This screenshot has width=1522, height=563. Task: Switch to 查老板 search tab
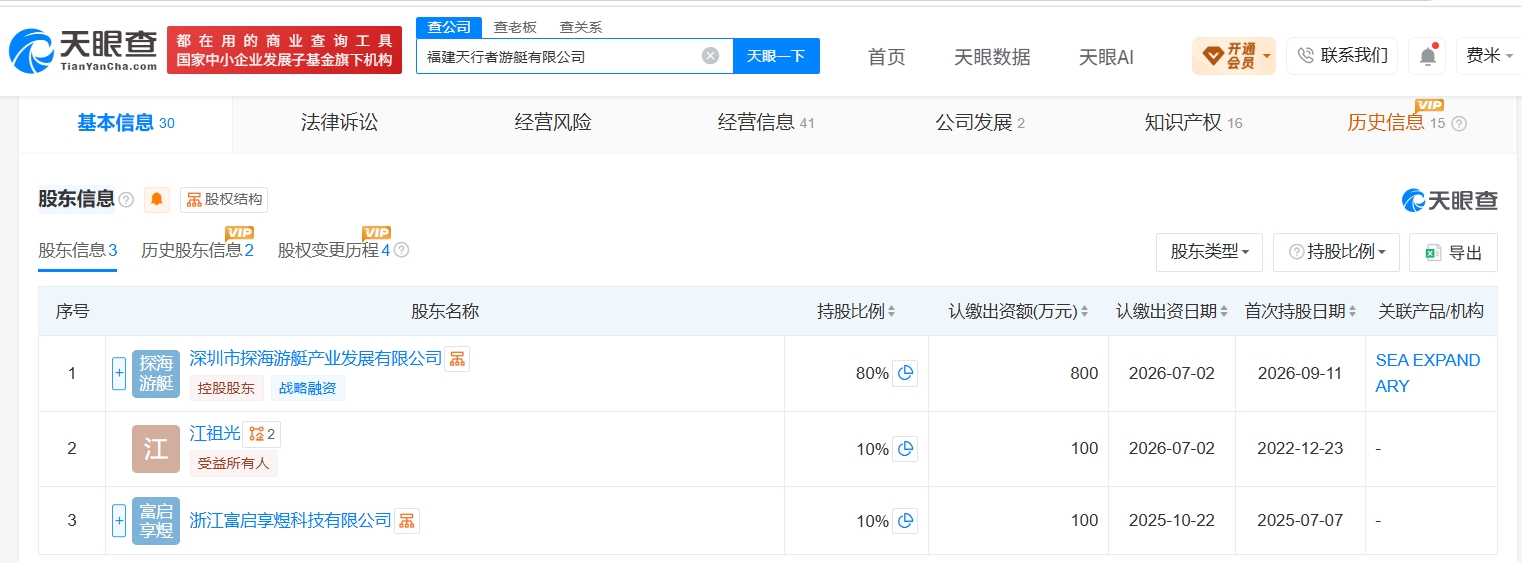click(x=515, y=27)
